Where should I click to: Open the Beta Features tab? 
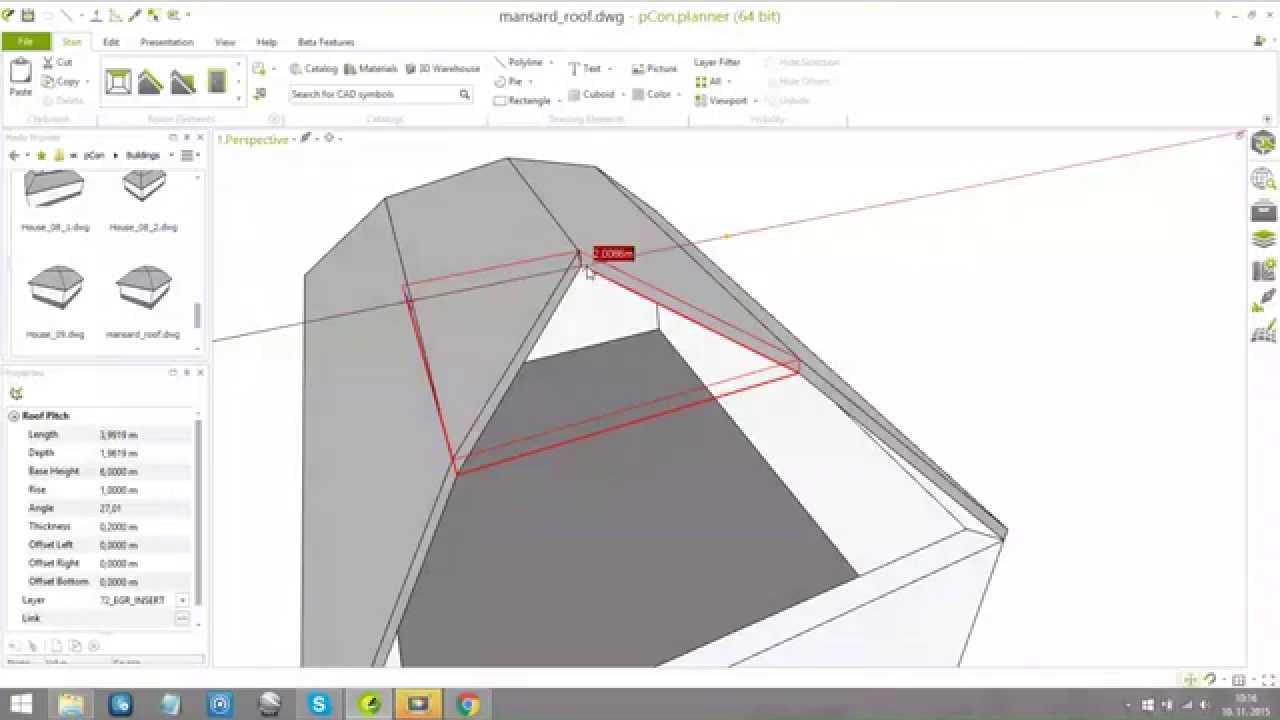click(x=326, y=42)
